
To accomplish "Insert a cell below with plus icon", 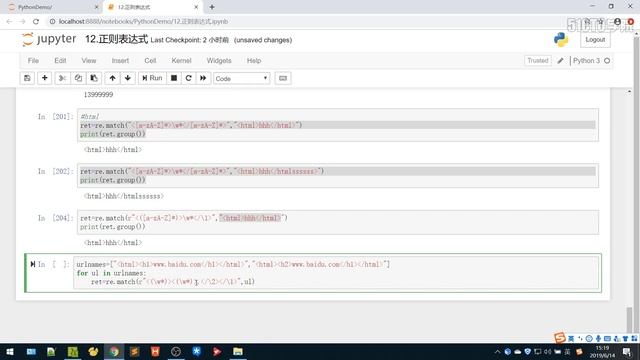I will point(44,78).
